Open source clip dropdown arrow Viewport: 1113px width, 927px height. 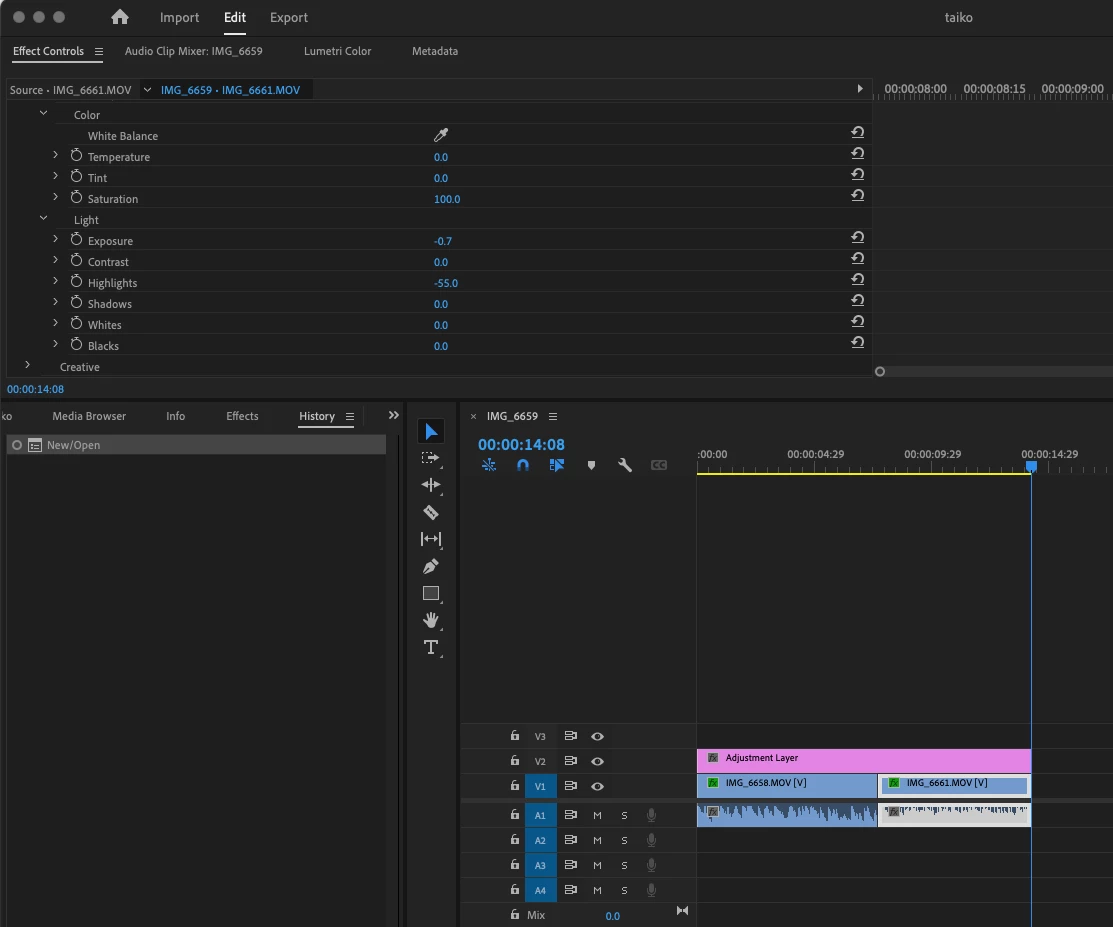click(x=147, y=89)
